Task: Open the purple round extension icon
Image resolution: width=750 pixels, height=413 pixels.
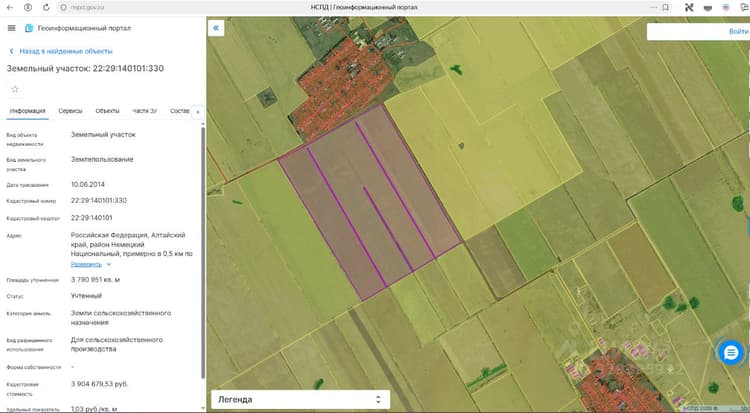Action: (x=726, y=7)
